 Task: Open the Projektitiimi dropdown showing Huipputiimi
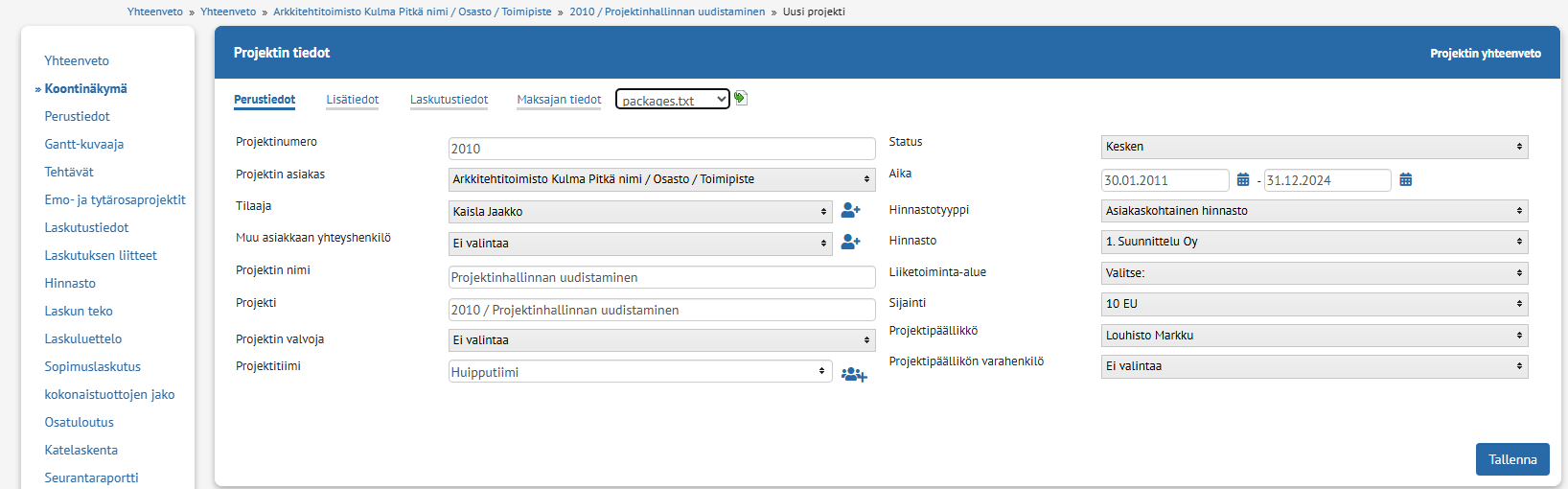coord(640,372)
